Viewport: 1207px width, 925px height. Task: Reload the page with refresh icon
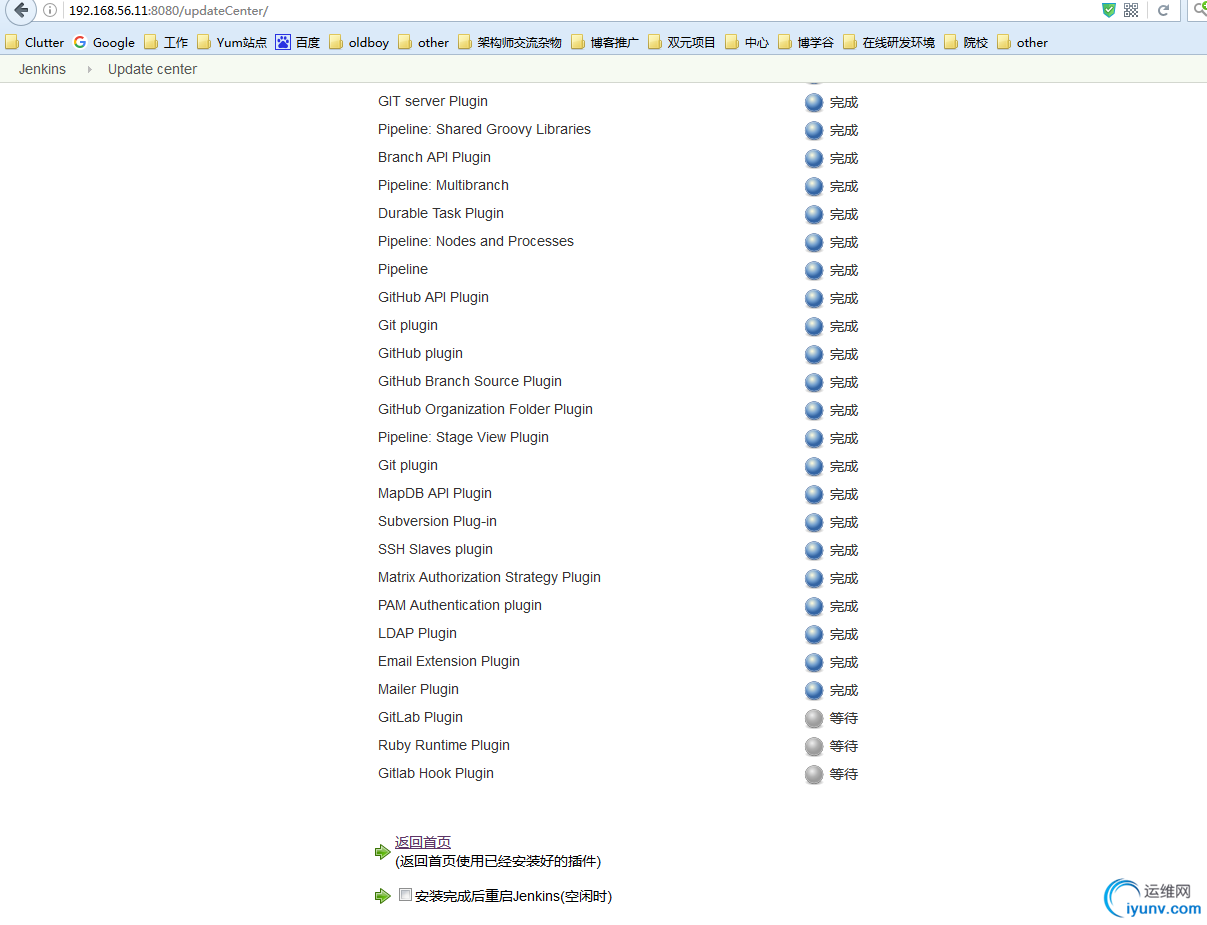click(1163, 10)
